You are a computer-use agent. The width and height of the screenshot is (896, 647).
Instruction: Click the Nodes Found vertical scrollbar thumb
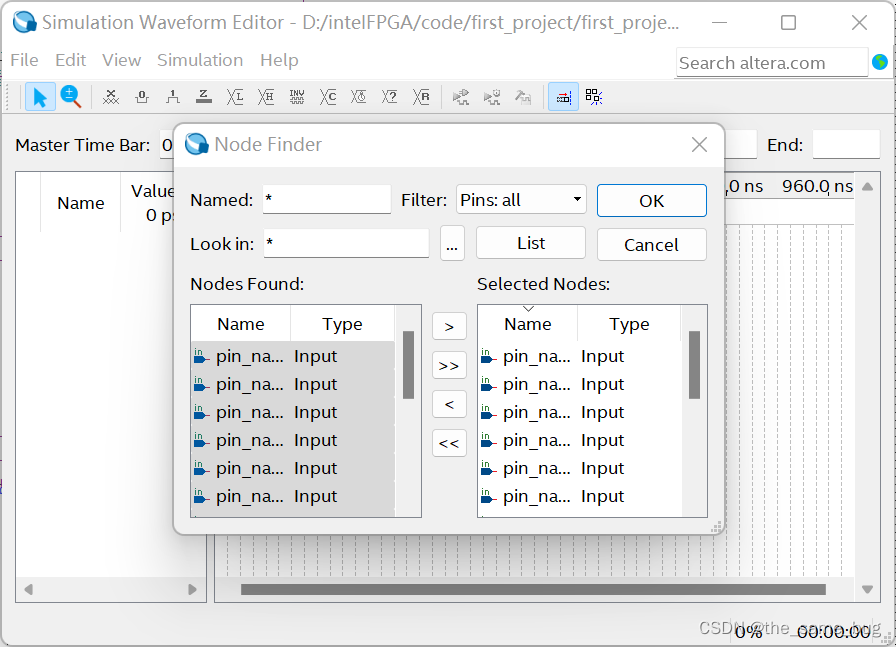(408, 365)
